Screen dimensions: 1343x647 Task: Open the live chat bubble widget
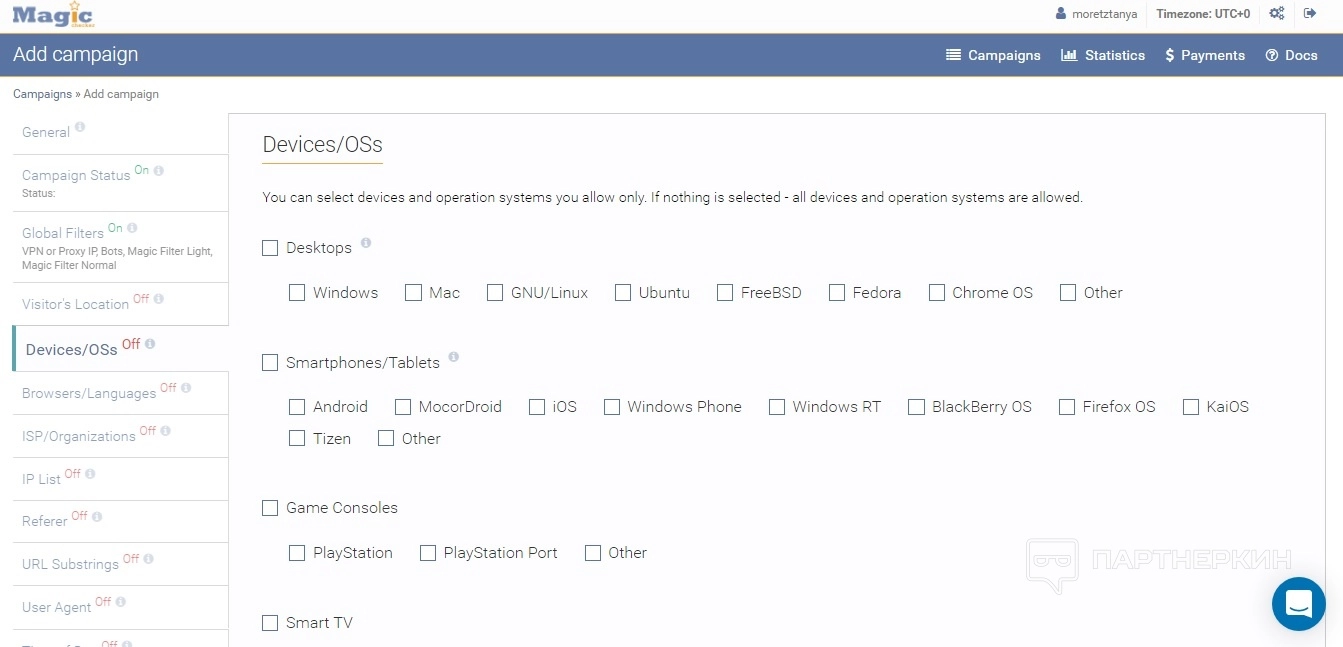click(x=1298, y=604)
